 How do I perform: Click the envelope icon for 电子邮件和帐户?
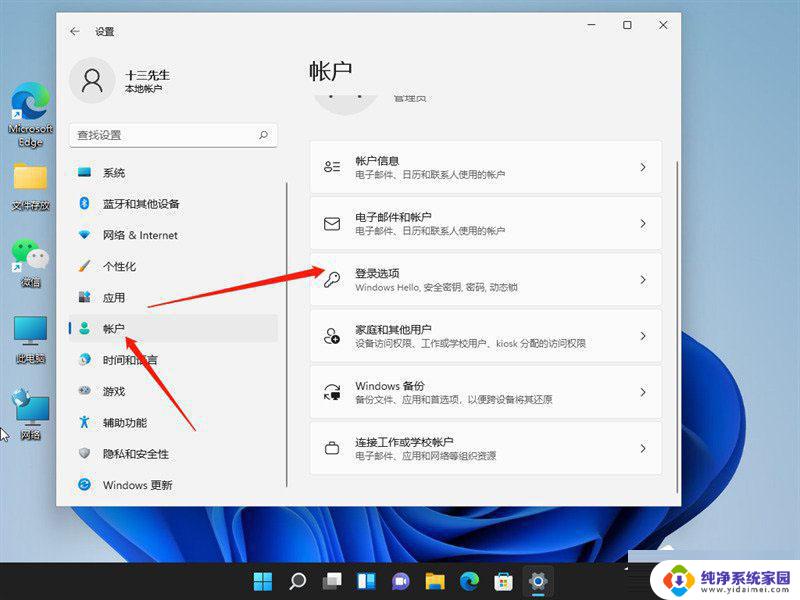[332, 223]
